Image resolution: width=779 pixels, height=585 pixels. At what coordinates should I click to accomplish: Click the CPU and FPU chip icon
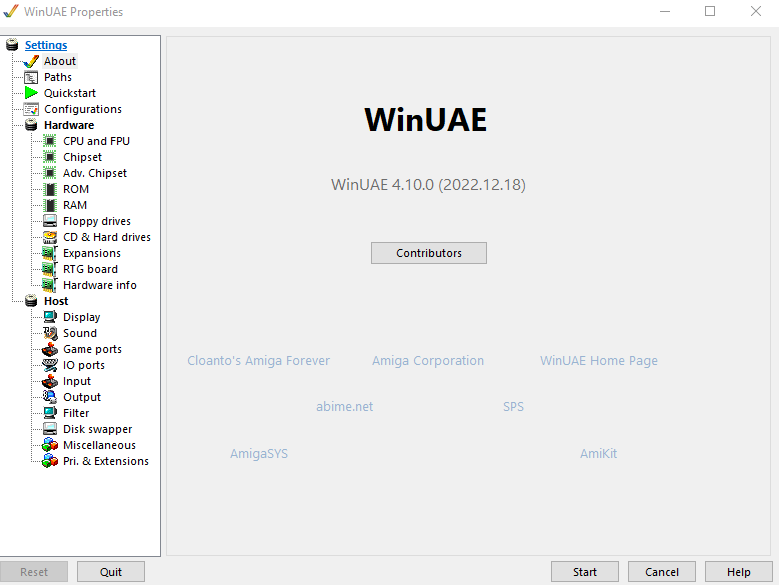50,141
